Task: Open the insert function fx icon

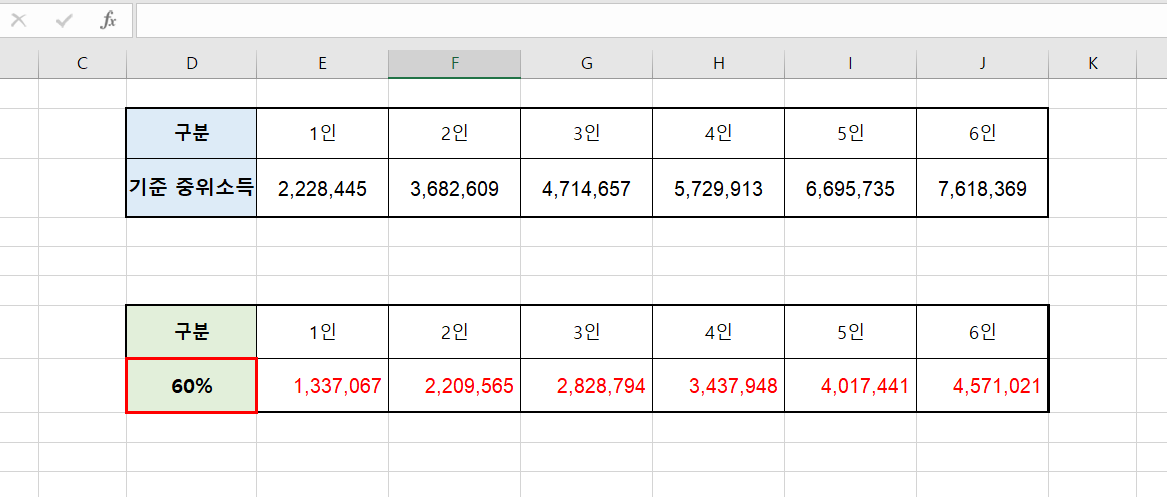Action: (109, 21)
